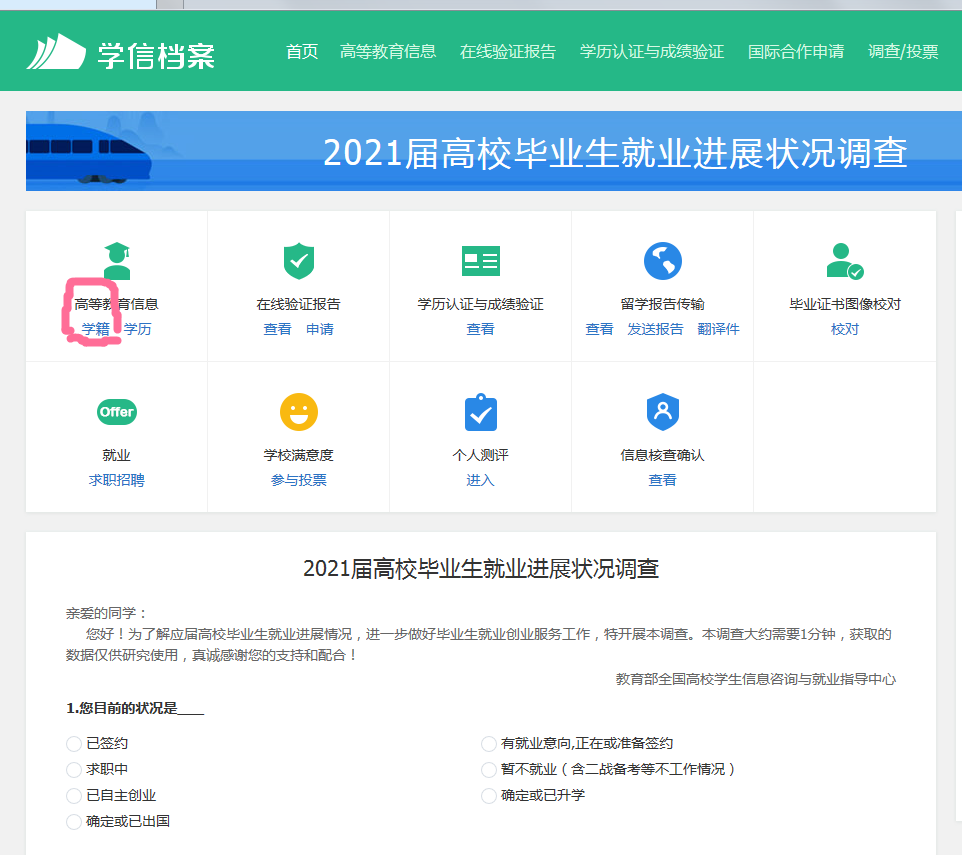This screenshot has width=962, height=855.
Task: Choose the 确定或已升学 radio option
Action: pos(489,796)
